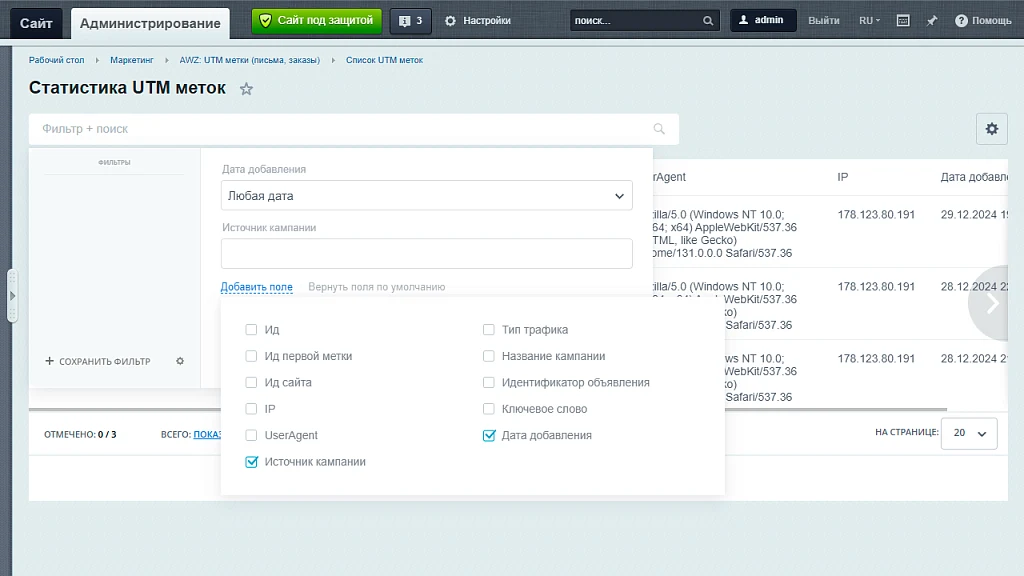Click the top search magnifier icon
The width and height of the screenshot is (1024, 576).
click(708, 21)
